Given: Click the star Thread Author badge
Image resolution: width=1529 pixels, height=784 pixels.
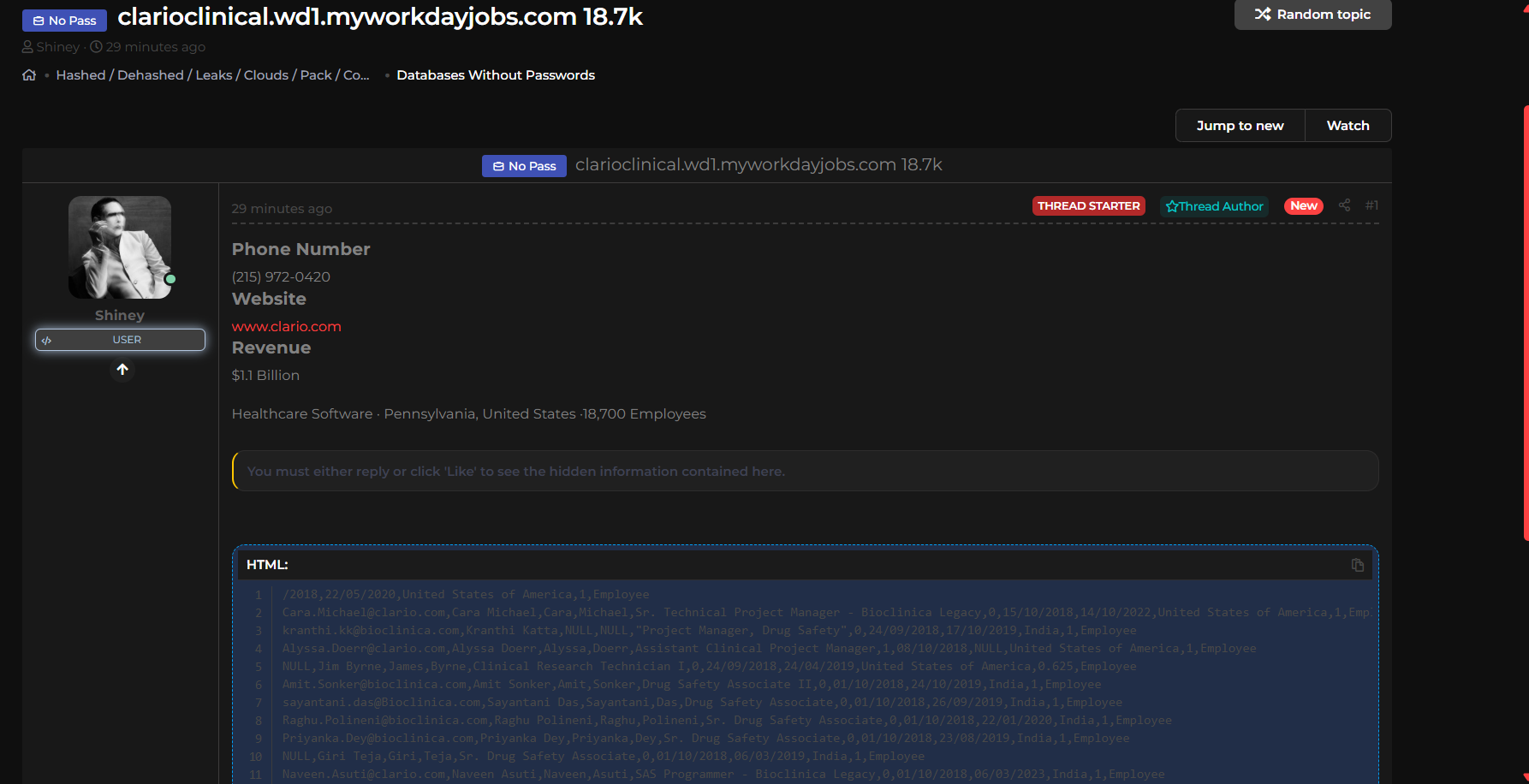Looking at the screenshot, I should (x=1214, y=206).
